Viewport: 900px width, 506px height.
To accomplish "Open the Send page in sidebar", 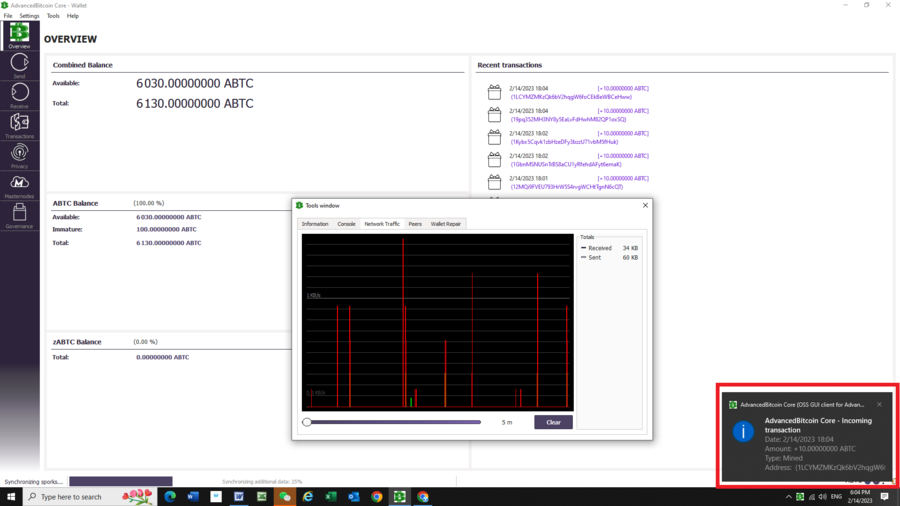I will point(19,66).
